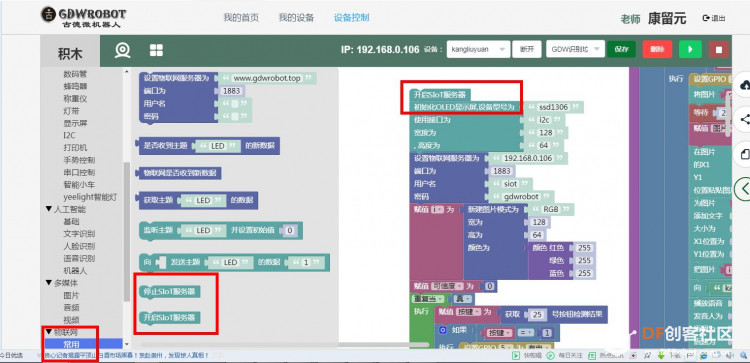Select 图片 under 多媒体
Image resolution: width=750 pixels, height=363 pixels.
[71, 295]
